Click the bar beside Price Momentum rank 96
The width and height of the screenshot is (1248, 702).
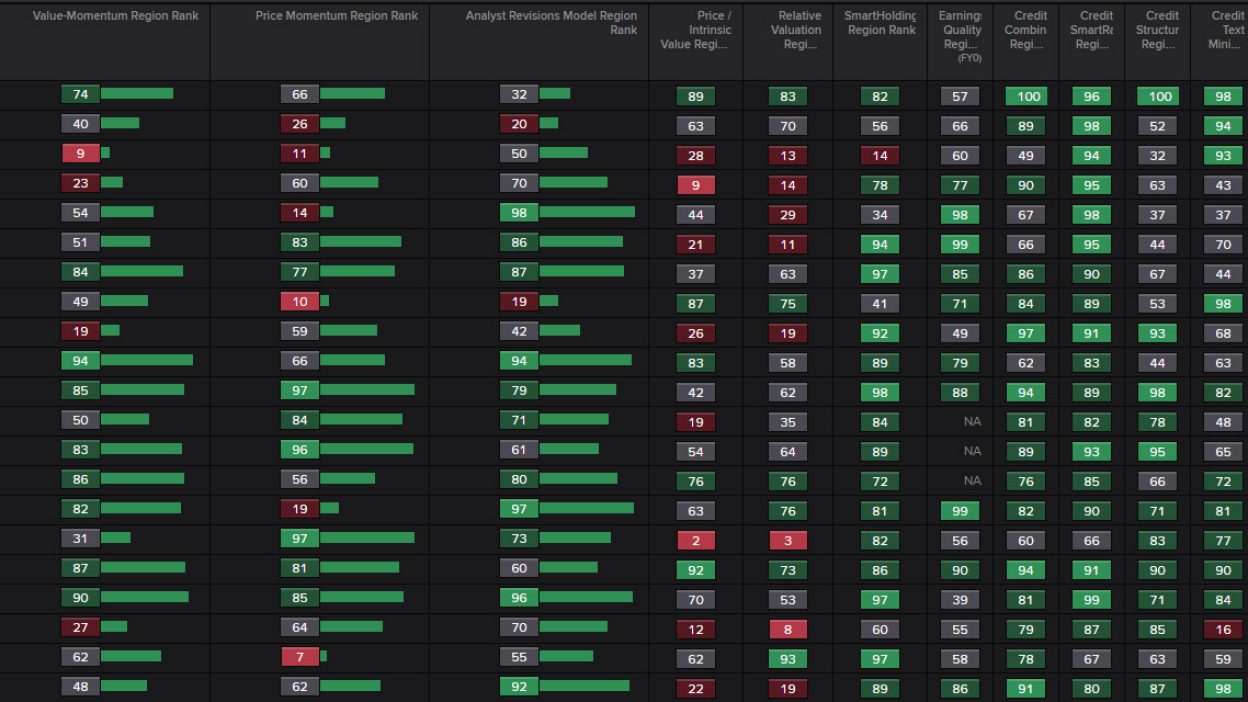pos(366,450)
